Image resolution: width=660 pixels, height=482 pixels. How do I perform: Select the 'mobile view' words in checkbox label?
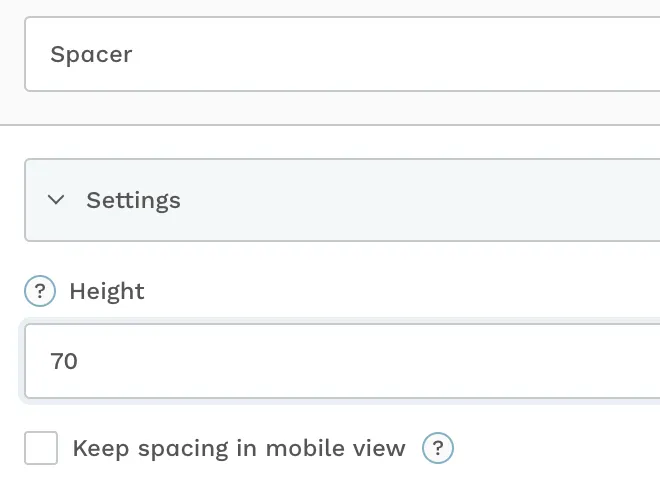tap(336, 448)
